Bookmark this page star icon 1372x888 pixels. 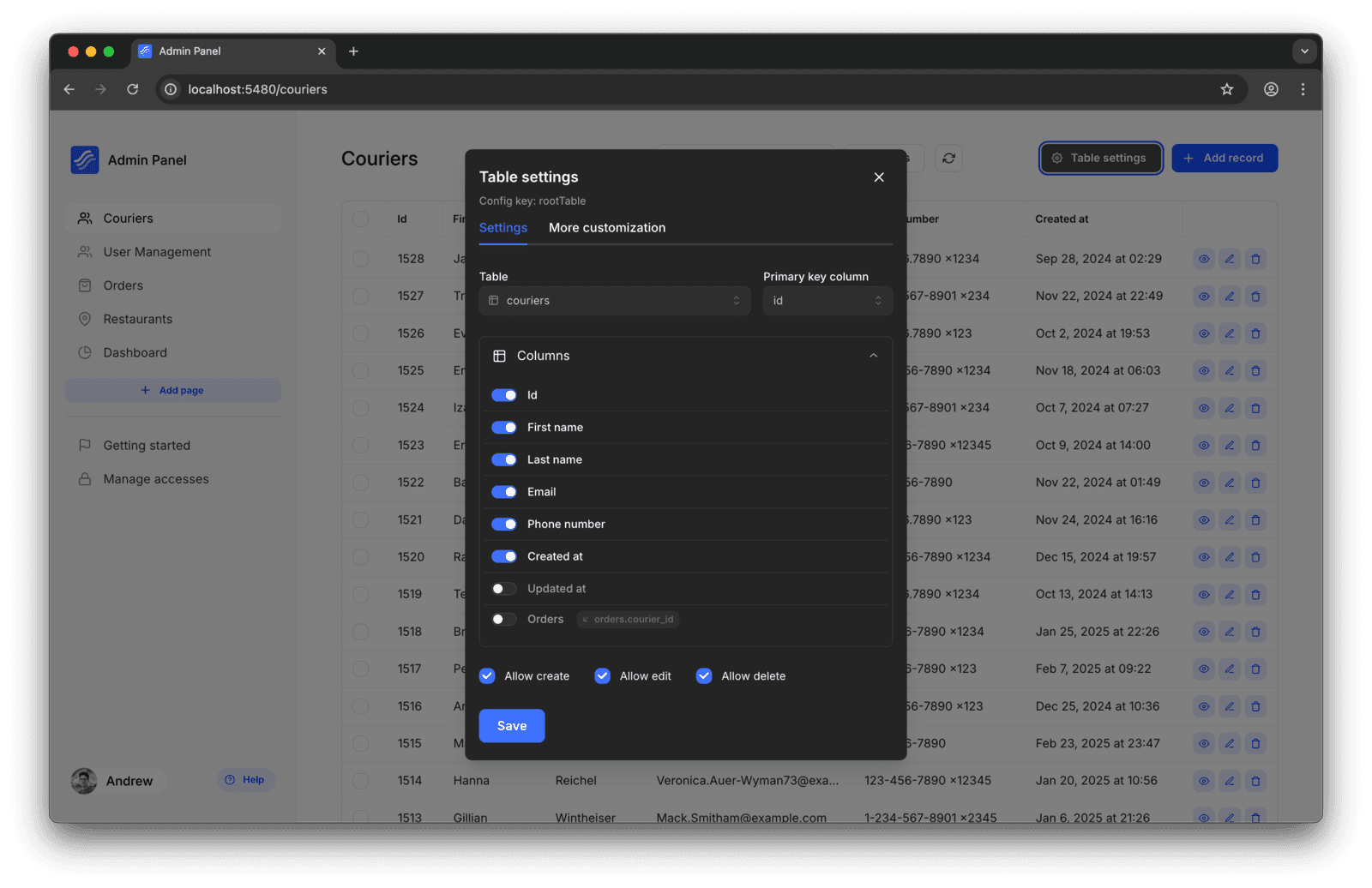[1227, 89]
